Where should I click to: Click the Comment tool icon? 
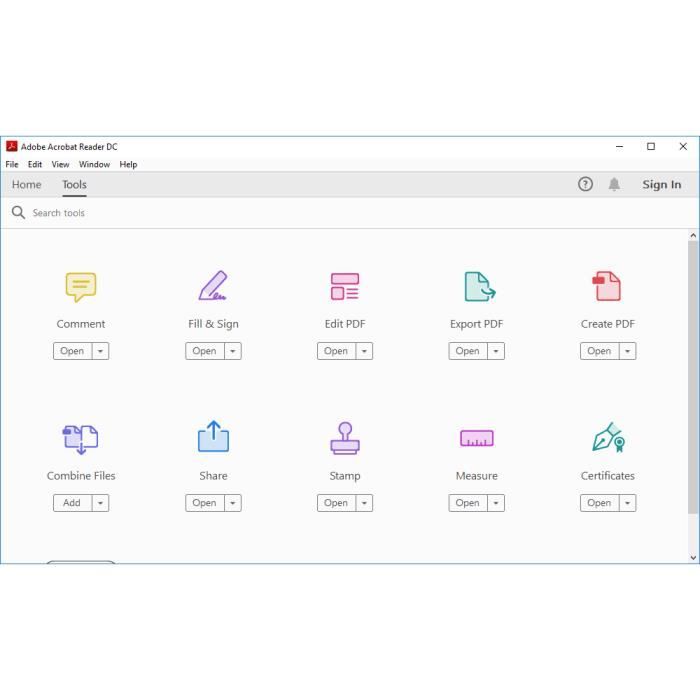pos(81,287)
